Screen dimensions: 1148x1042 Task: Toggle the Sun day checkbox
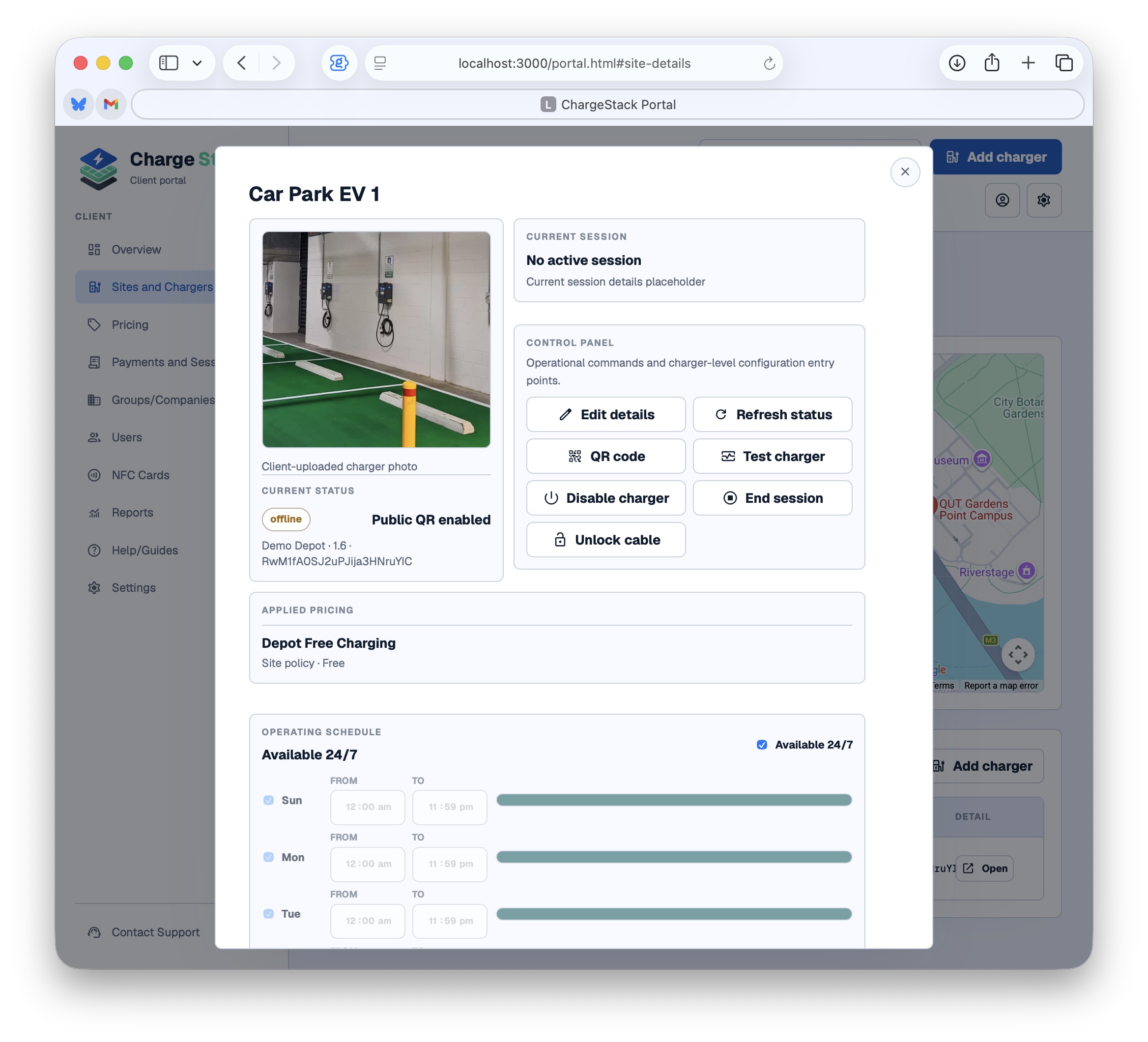[268, 800]
